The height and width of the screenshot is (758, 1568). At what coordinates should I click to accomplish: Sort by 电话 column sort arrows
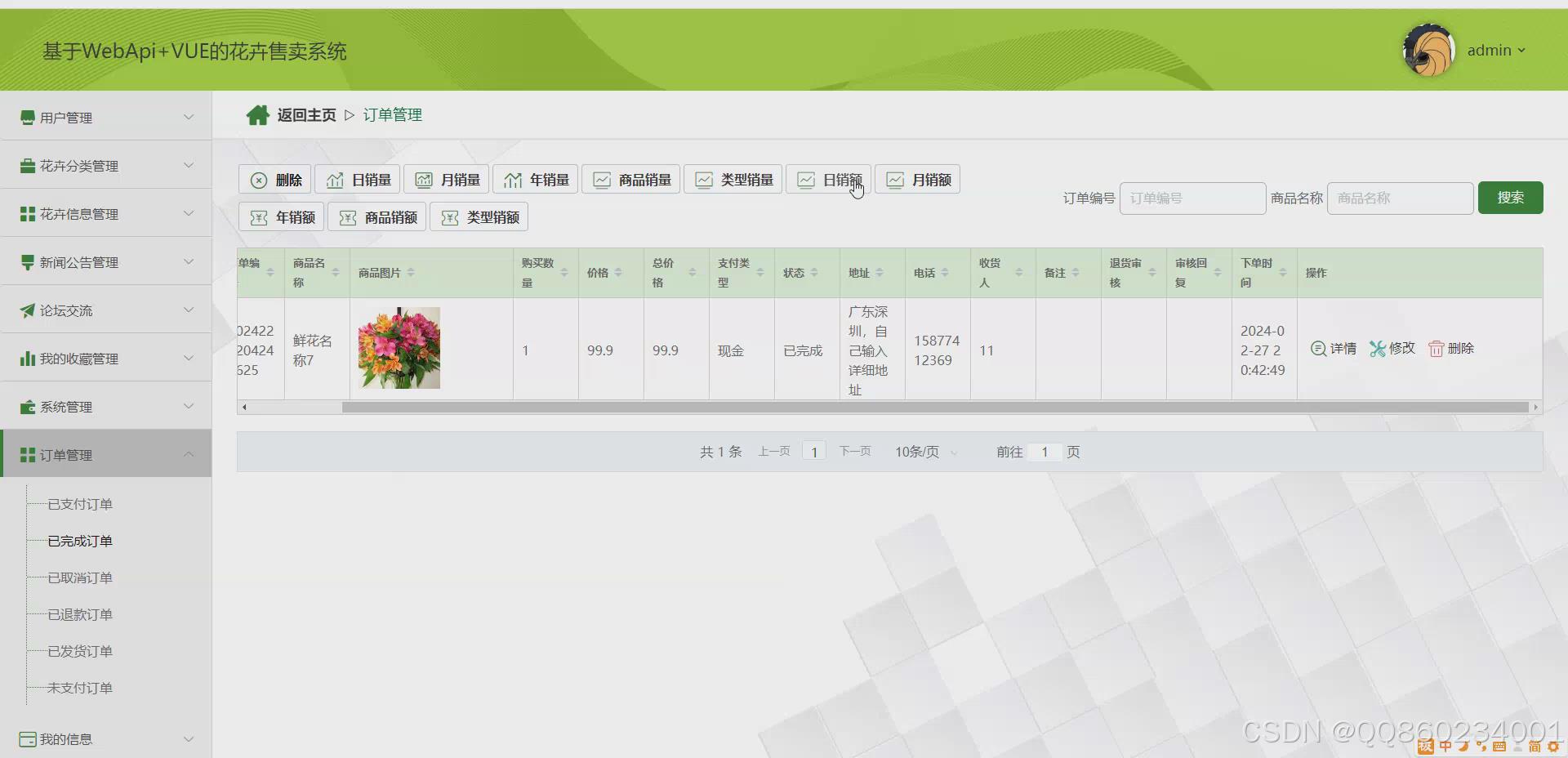pyautogui.click(x=945, y=273)
